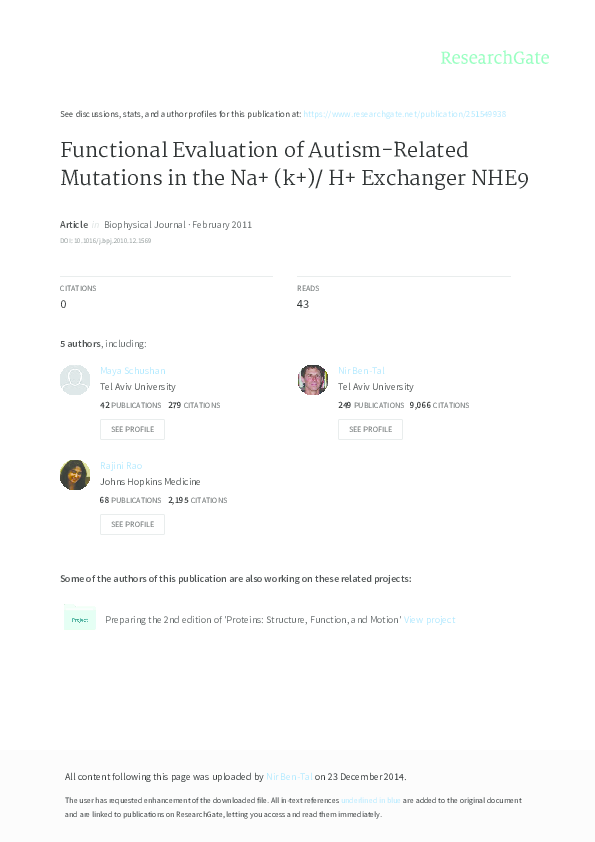The width and height of the screenshot is (595, 842).
Task: Click the 9,066 citations count for Ben-Tal
Action: click(420, 404)
